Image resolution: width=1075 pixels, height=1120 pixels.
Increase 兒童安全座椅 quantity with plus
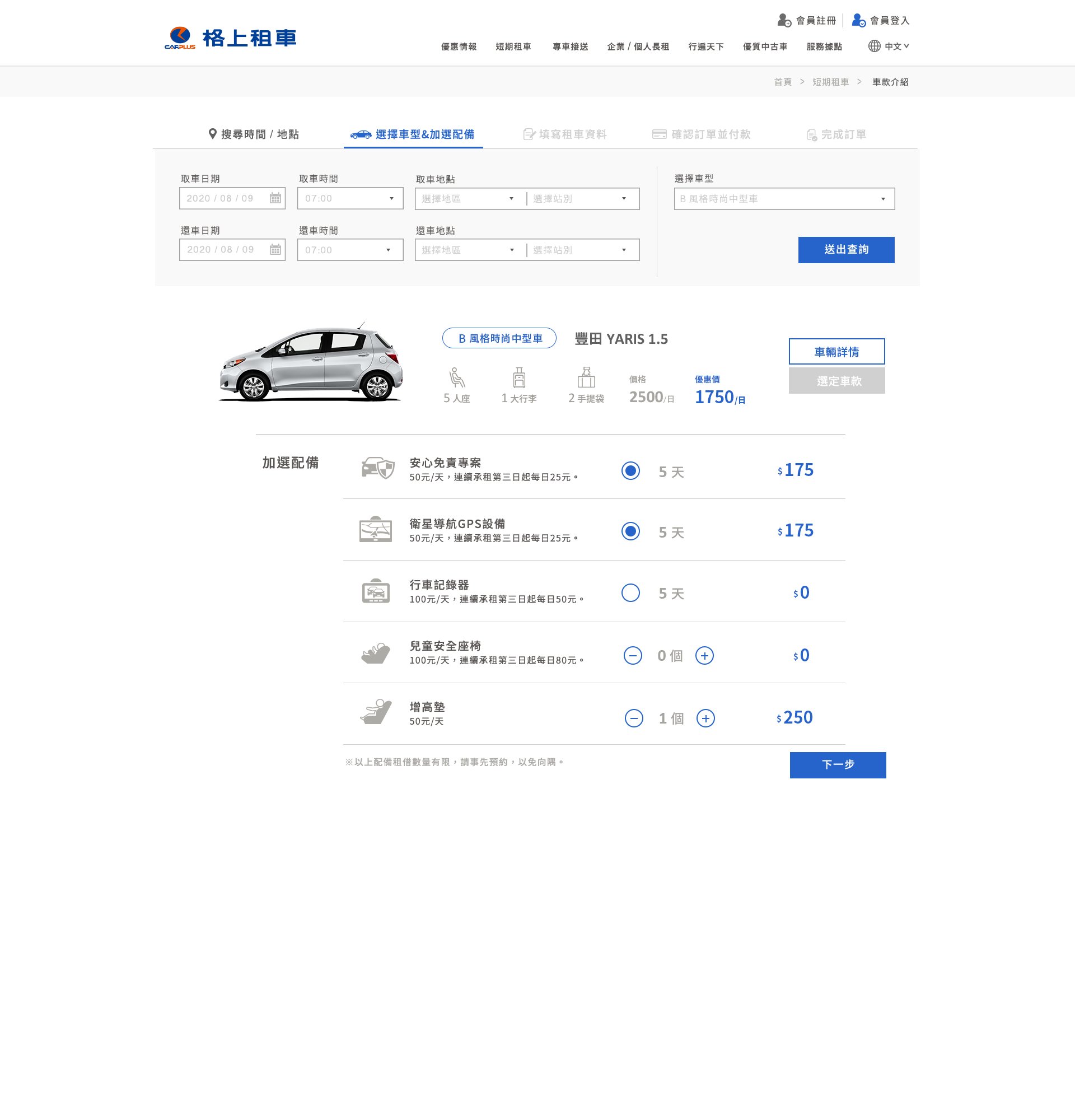click(x=704, y=655)
